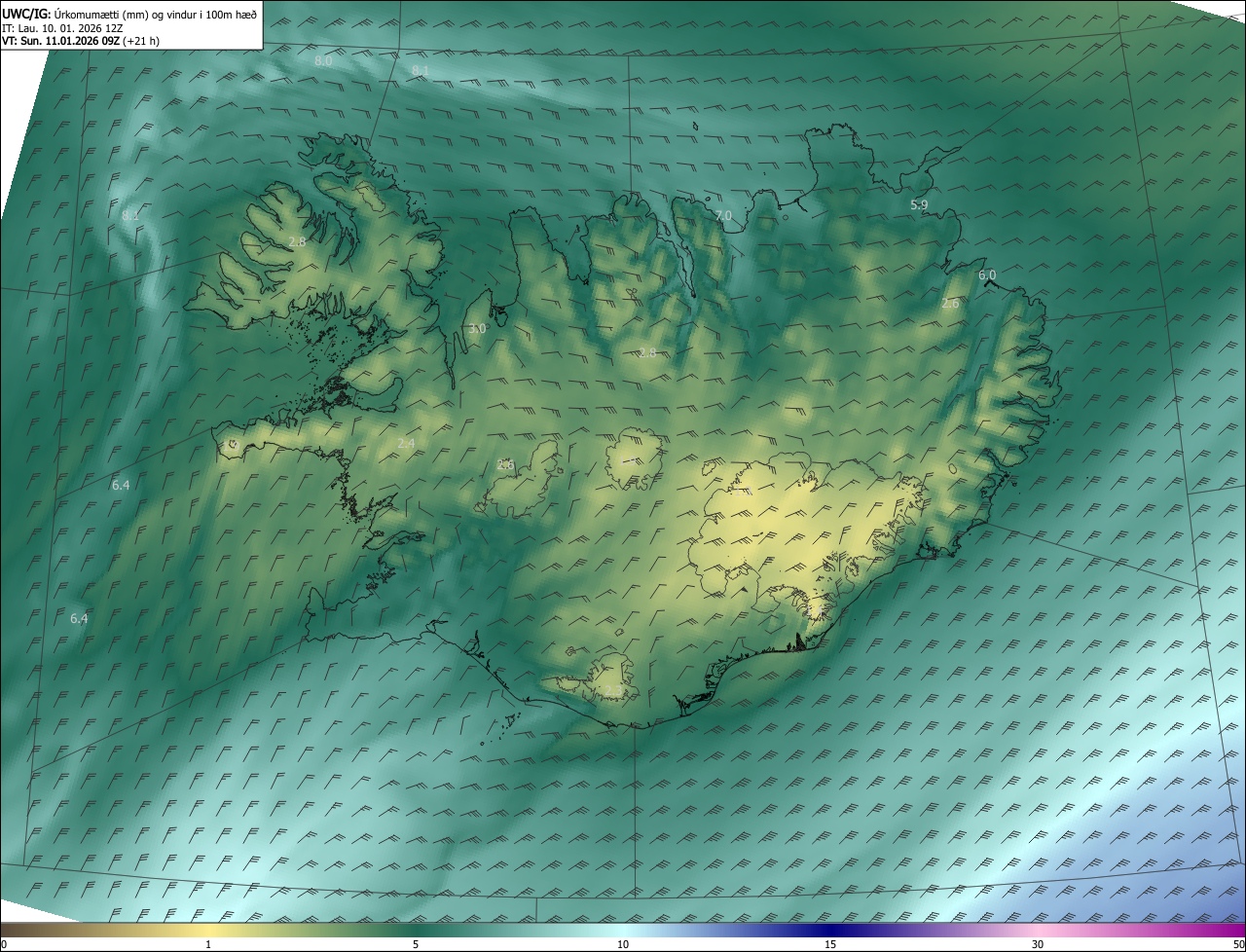Click the 2.8 label in the Westfjords
This screenshot has width=1246, height=952.
click(x=297, y=241)
